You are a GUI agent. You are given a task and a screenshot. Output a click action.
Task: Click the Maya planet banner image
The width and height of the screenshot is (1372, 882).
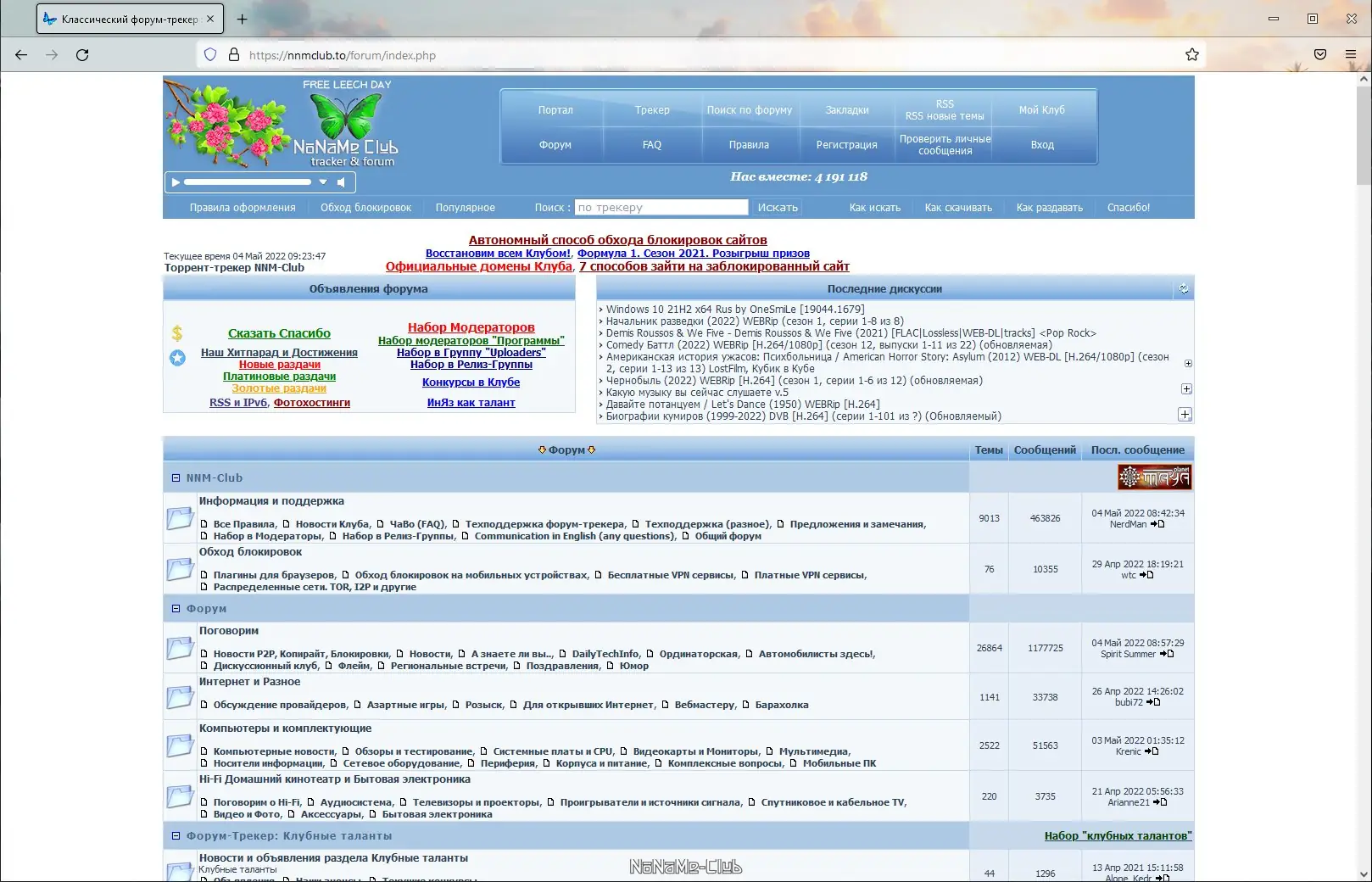pos(1154,477)
